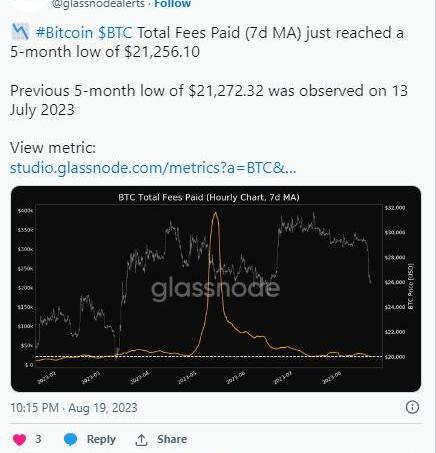
Task: Click the glassnode logo emoji before #Bitcoin
Action: 21,32
